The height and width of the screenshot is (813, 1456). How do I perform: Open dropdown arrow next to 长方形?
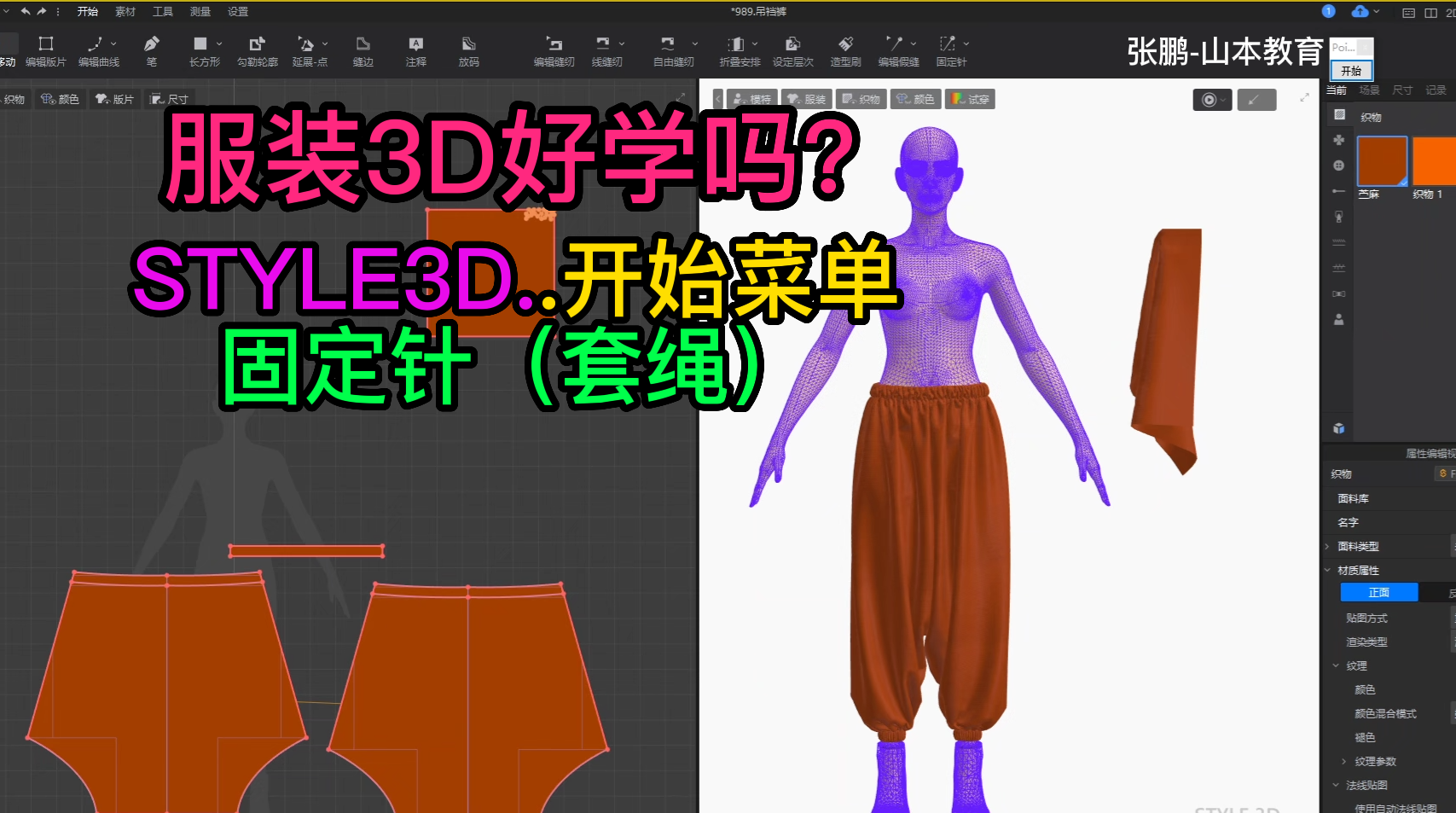(219, 44)
